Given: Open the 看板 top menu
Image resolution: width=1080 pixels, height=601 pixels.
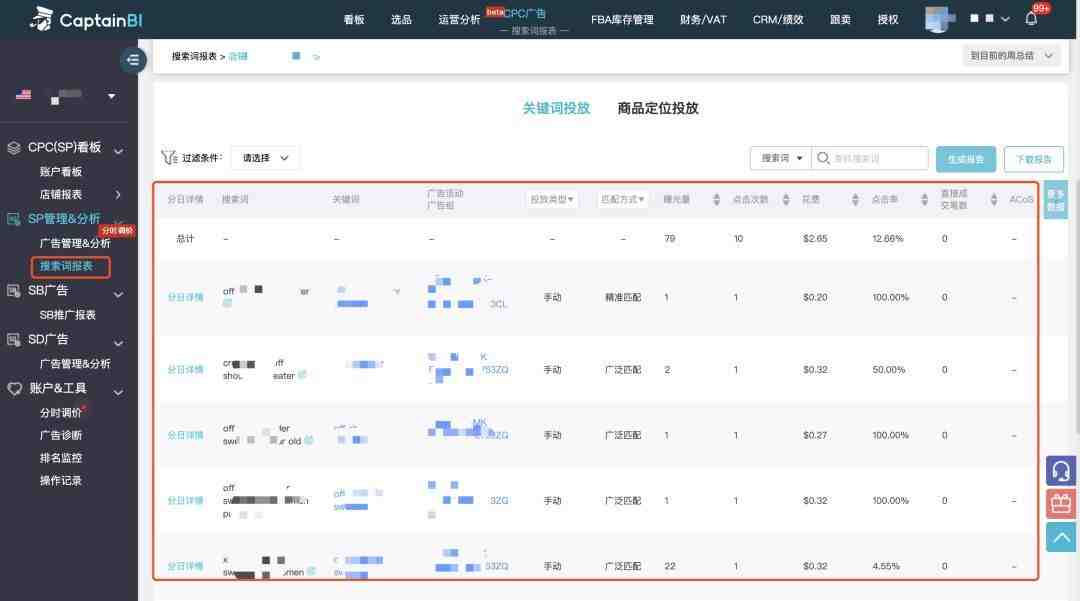Looking at the screenshot, I should 354,19.
